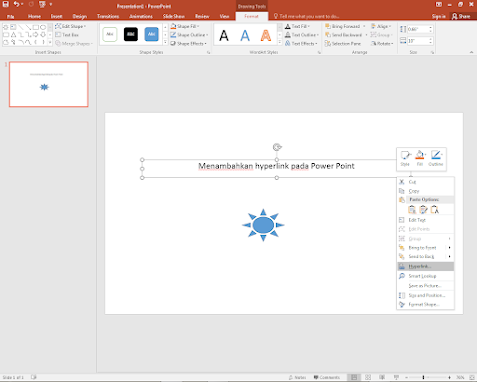Switch to the Home tab
Viewport: 477px width, 382px height.
pos(34,16)
